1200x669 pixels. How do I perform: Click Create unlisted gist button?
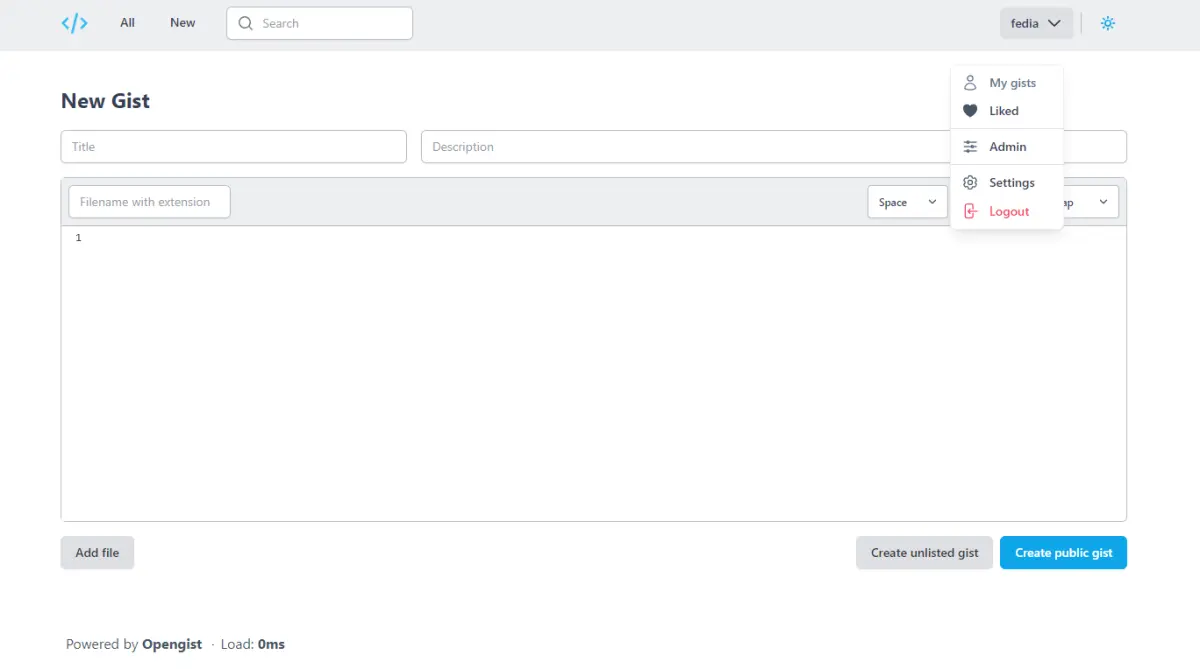pyautogui.click(x=924, y=553)
